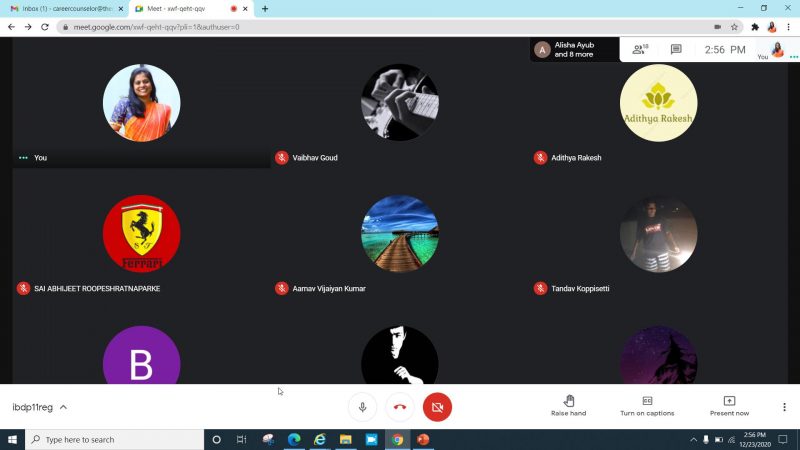This screenshot has width=800, height=450.
Task: Click Tandav Koppisetti muted mic icon
Action: [540, 288]
